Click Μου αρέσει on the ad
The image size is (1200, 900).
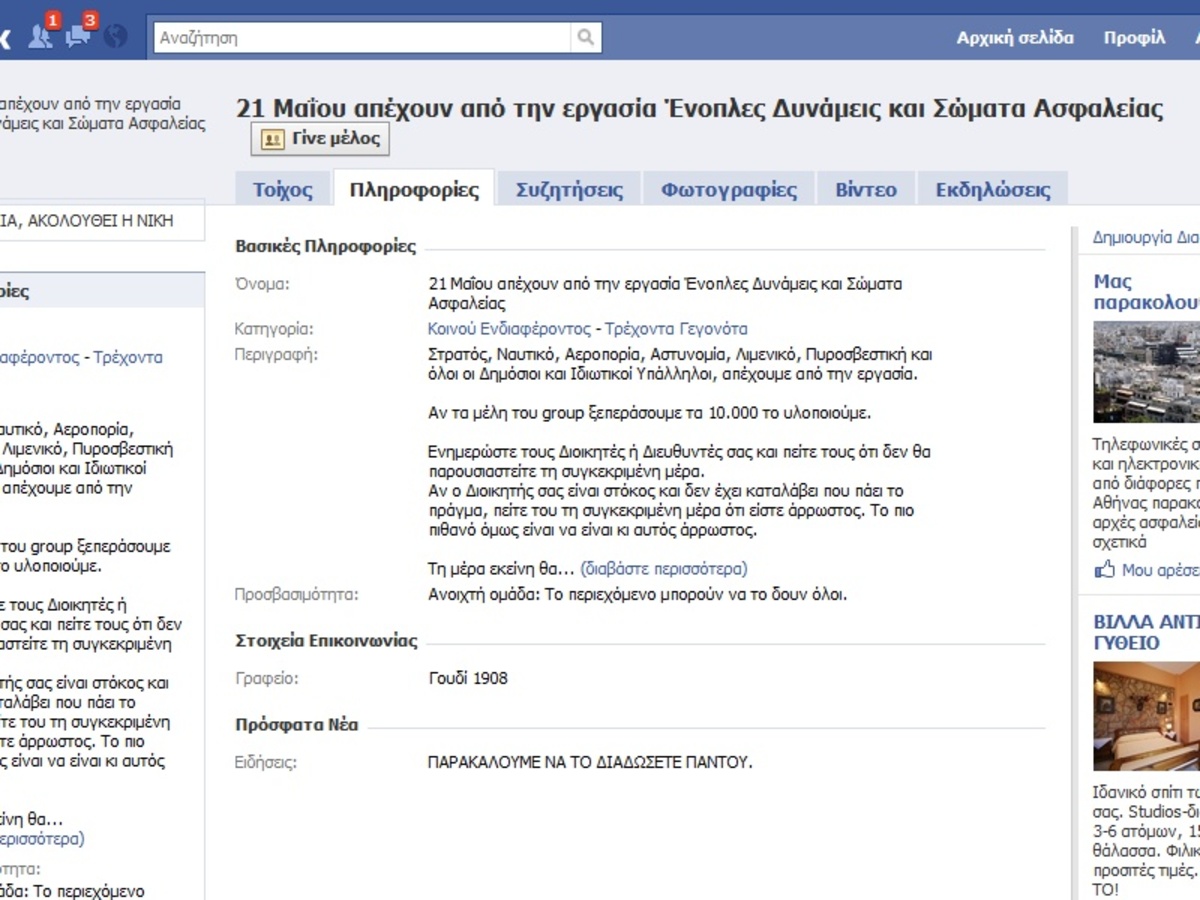click(1160, 570)
